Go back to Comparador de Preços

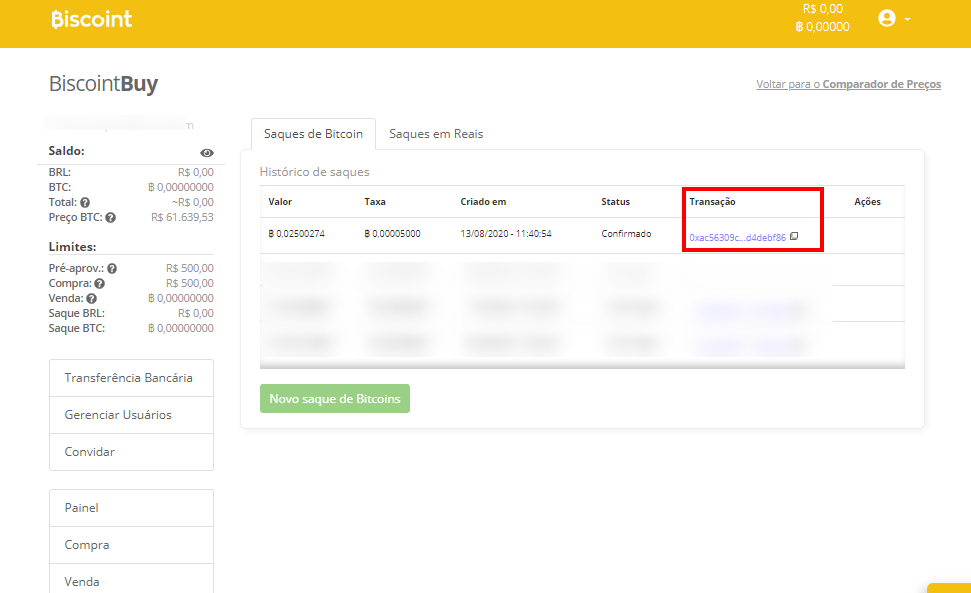click(848, 84)
